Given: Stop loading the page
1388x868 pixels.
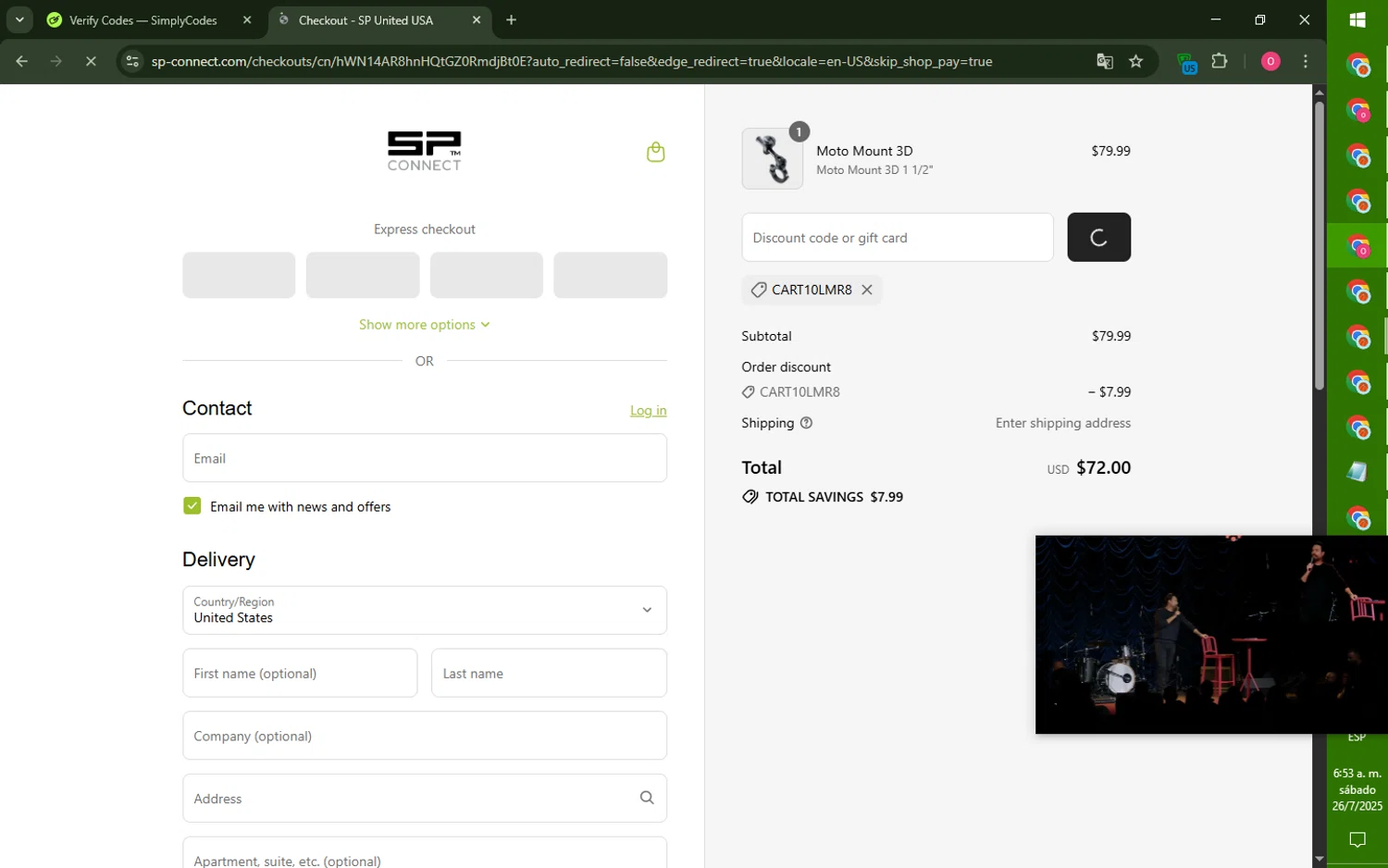Looking at the screenshot, I should click(91, 62).
